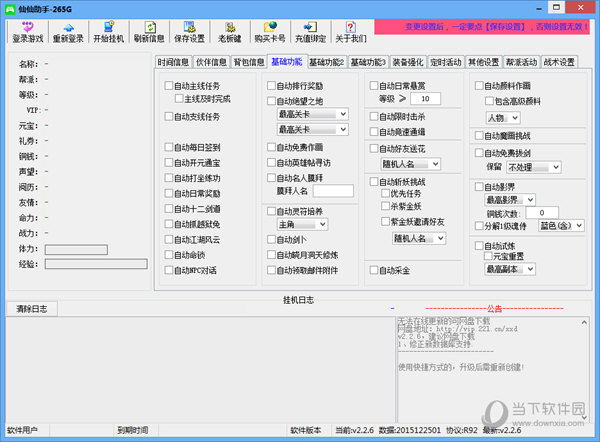Open 帮派活动 tab

(x=522, y=62)
